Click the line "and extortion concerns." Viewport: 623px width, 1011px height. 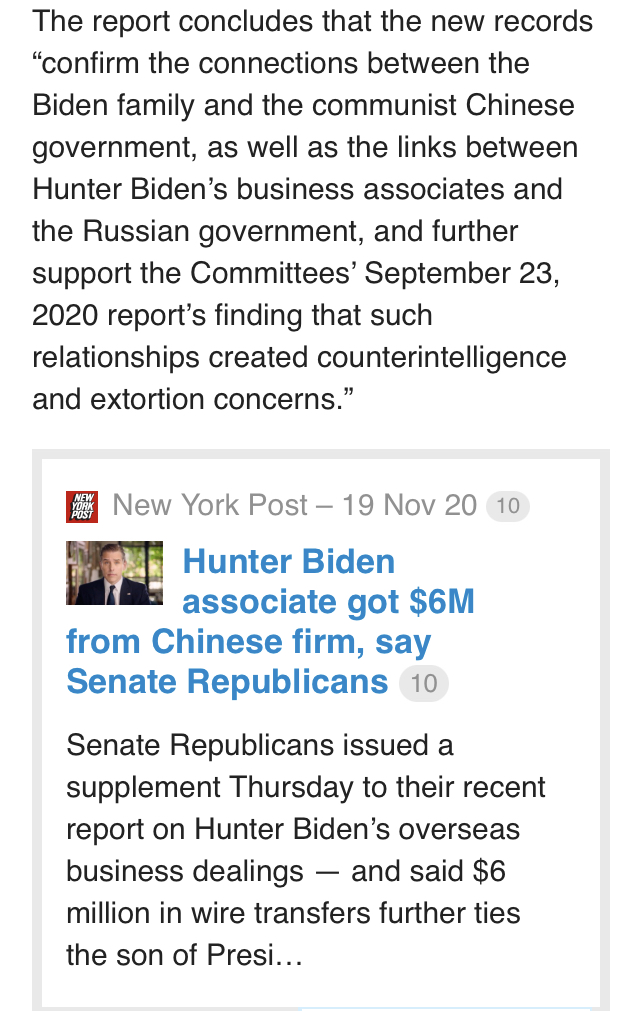[193, 399]
